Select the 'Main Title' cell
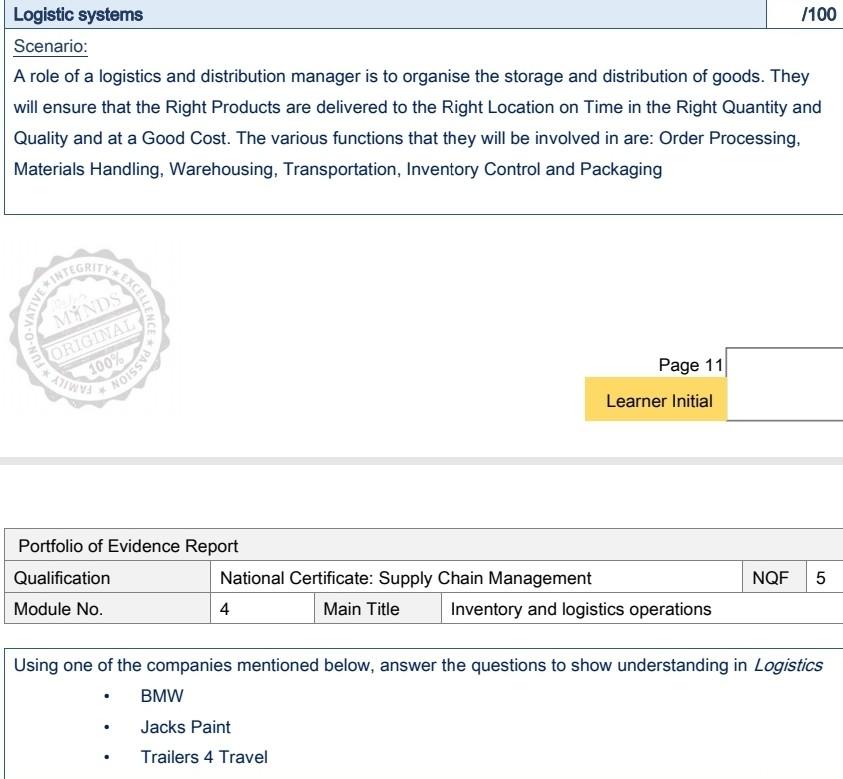 377,609
